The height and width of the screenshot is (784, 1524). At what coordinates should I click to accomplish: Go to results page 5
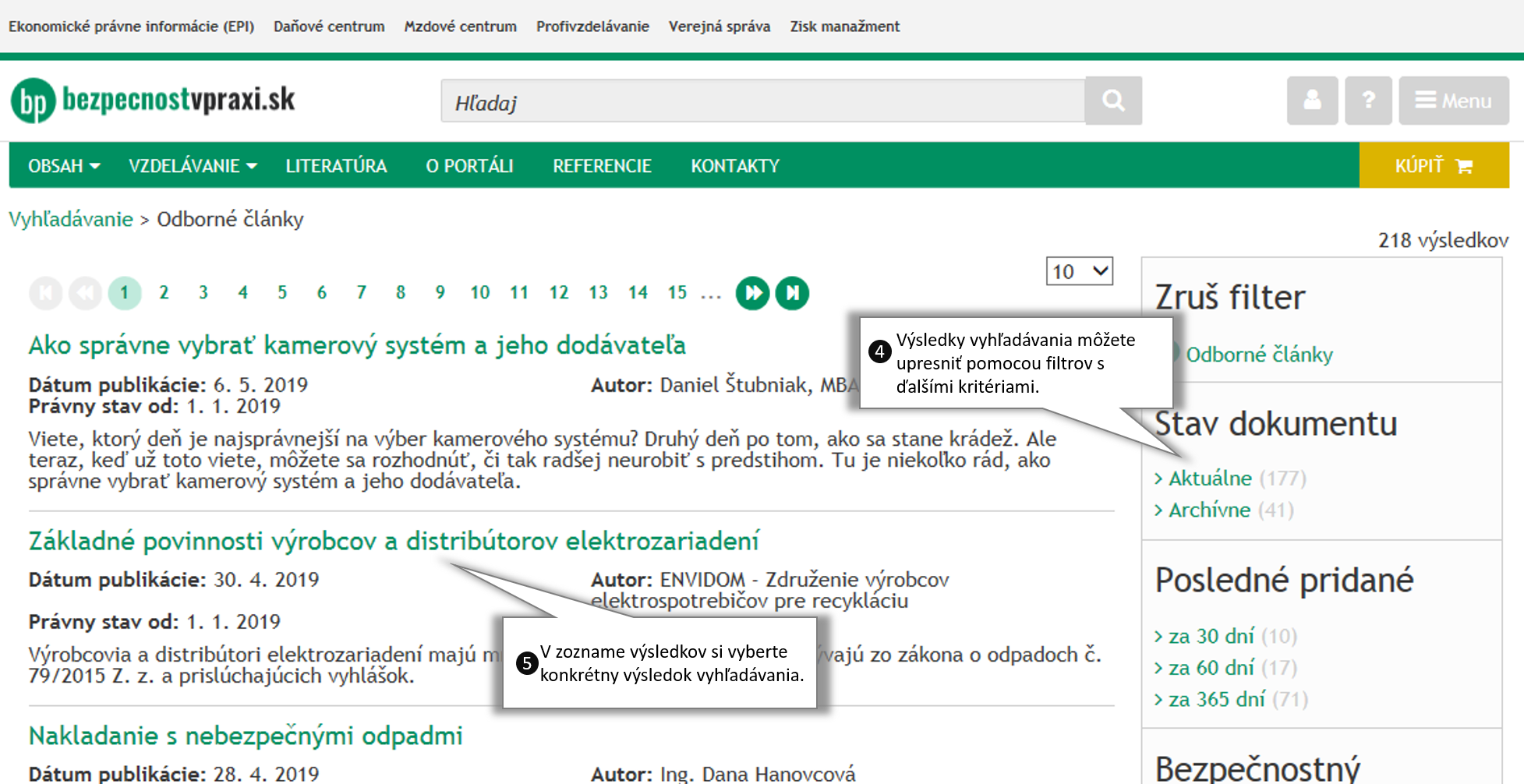tap(282, 293)
